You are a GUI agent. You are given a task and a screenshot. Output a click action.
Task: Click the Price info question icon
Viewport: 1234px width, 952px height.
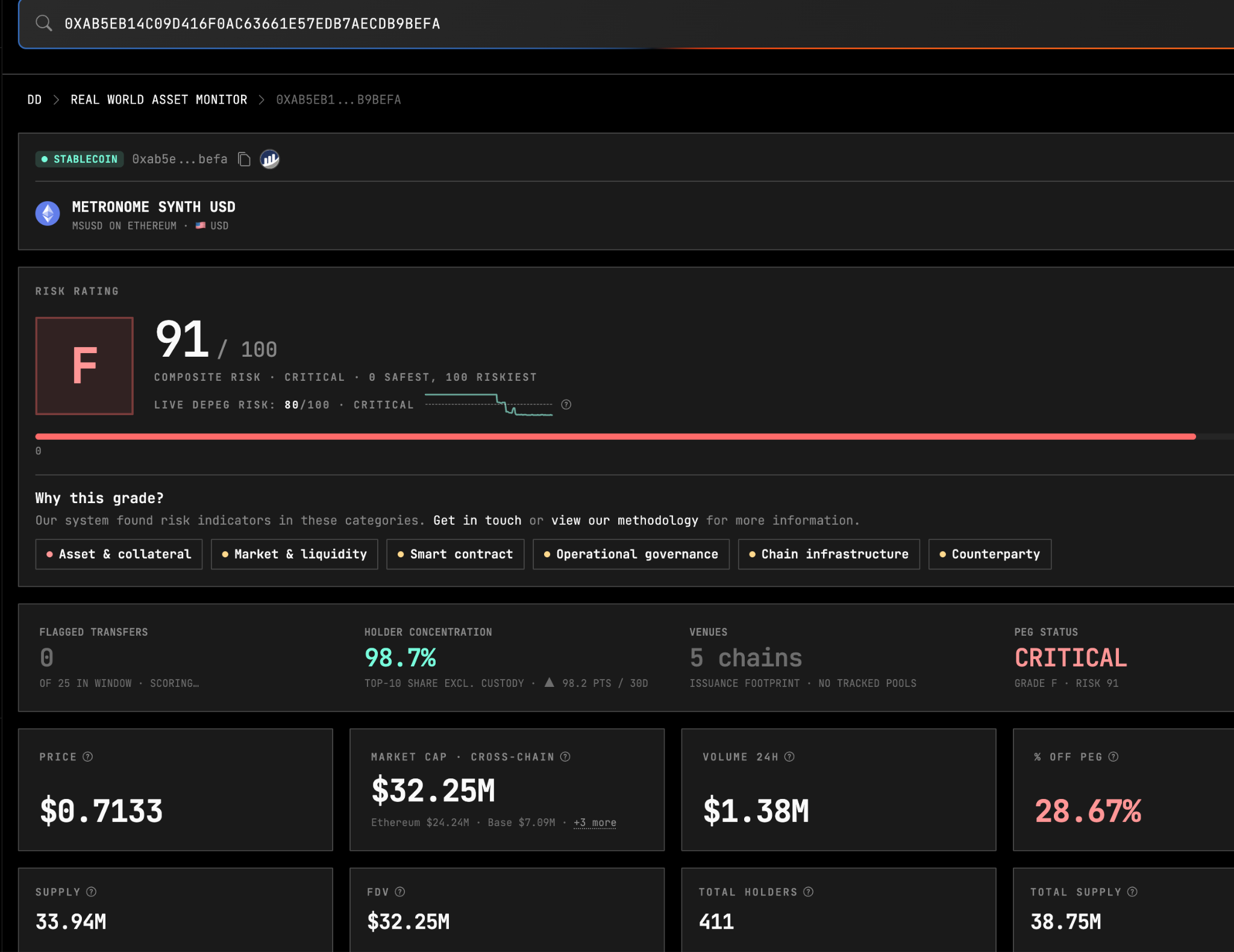coord(88,757)
